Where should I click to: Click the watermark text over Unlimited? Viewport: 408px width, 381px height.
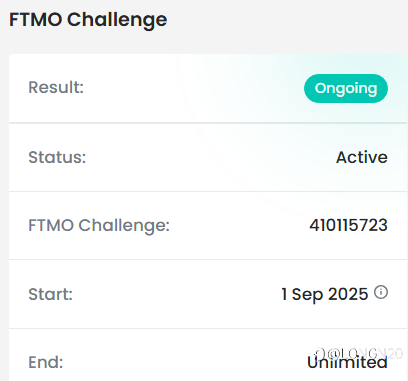click(x=359, y=353)
